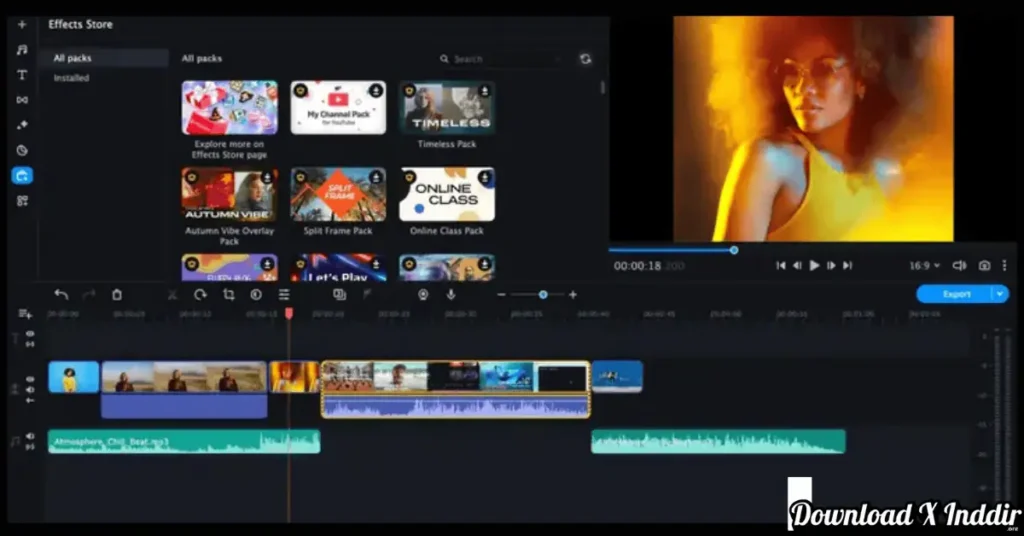Refresh the Effects Store pack list
The image size is (1024, 536).
[585, 59]
